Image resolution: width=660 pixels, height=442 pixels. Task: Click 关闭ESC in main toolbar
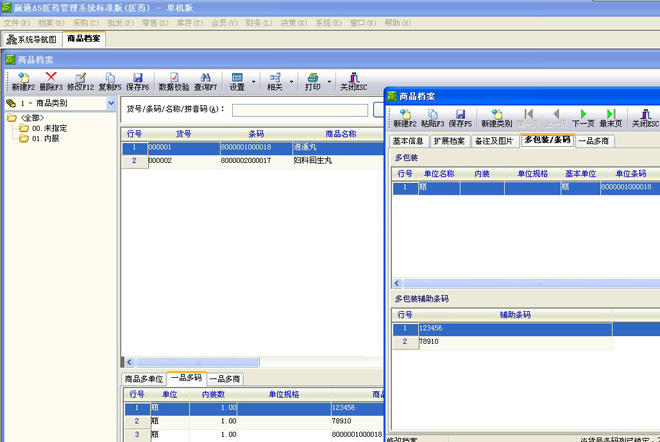point(354,81)
